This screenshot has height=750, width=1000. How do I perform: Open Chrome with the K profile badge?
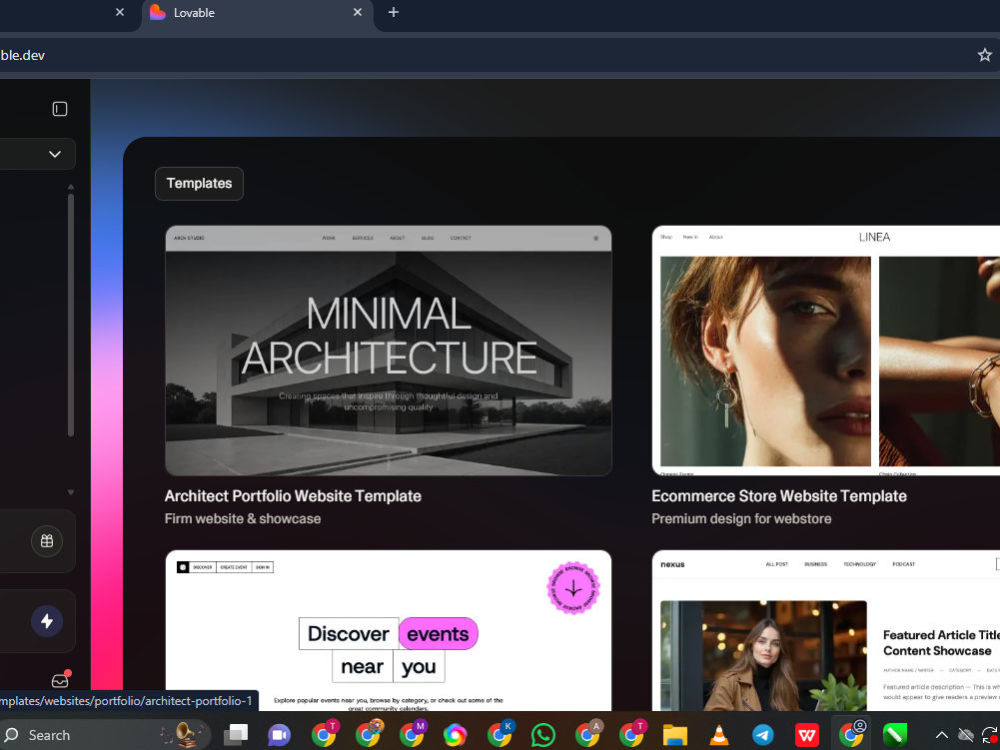tap(500, 735)
